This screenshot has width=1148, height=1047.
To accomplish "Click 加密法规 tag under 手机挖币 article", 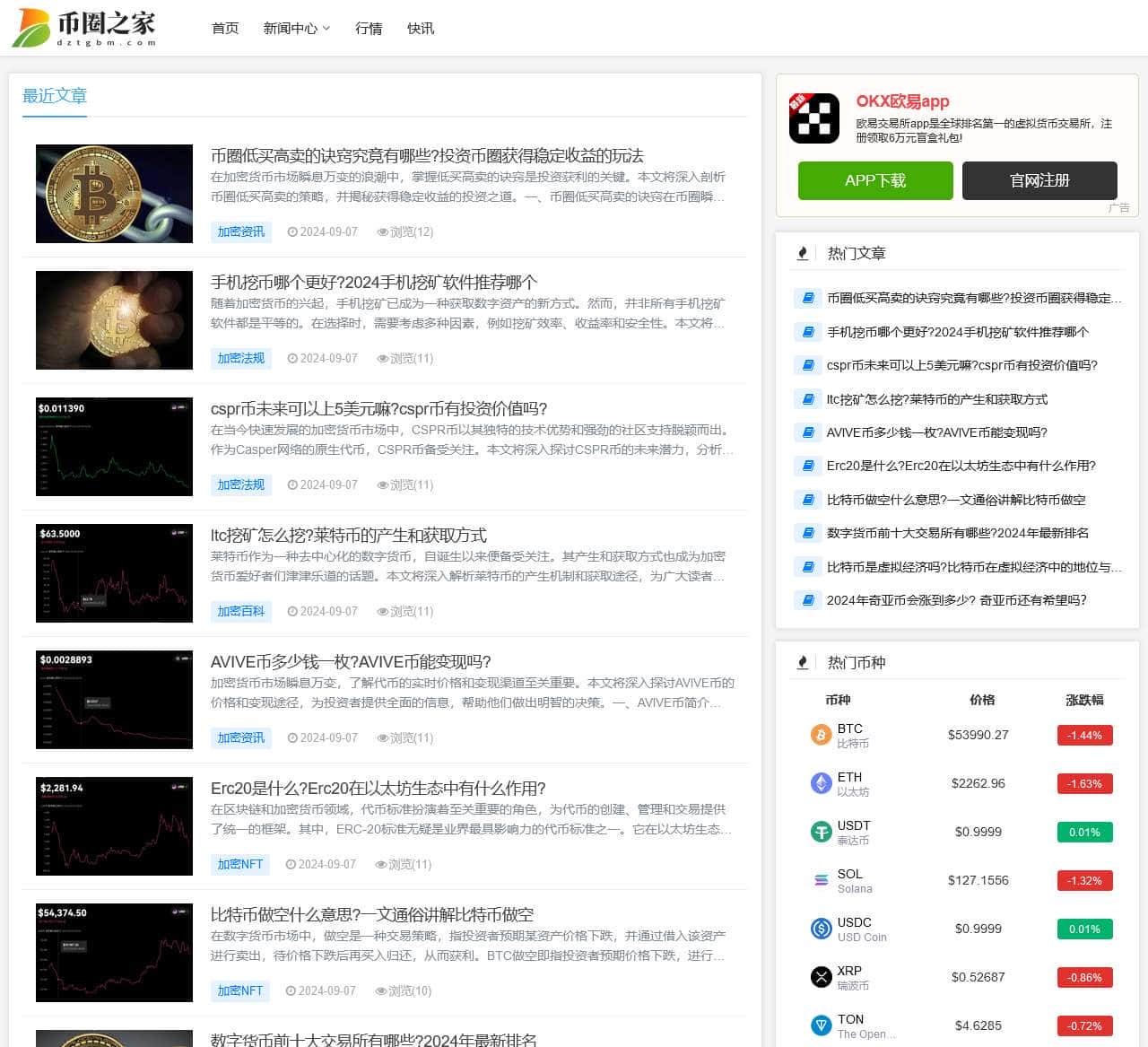I will (x=241, y=358).
